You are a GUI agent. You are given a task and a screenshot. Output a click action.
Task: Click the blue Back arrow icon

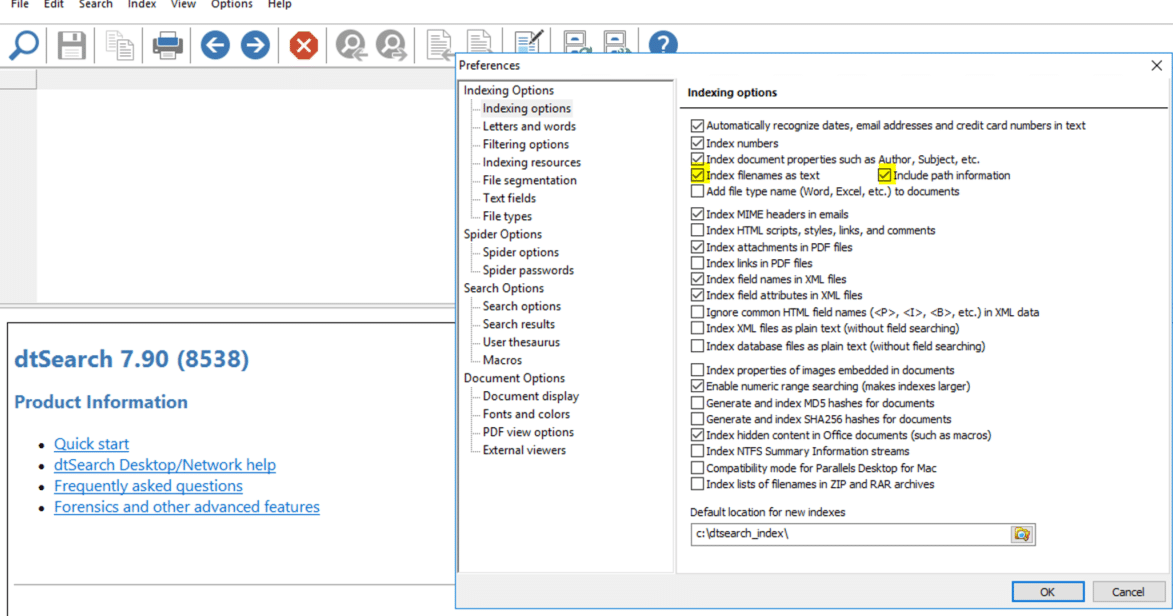pyautogui.click(x=215, y=45)
